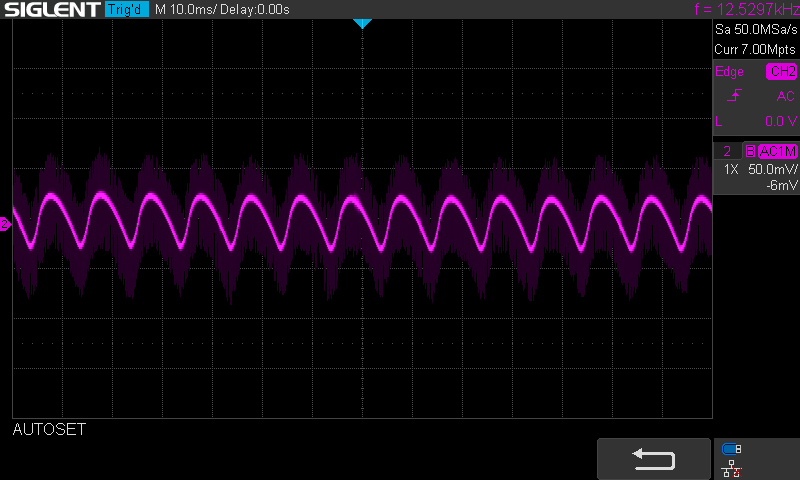Click the SIGLENT logo
The height and width of the screenshot is (480, 800).
(x=52, y=9)
